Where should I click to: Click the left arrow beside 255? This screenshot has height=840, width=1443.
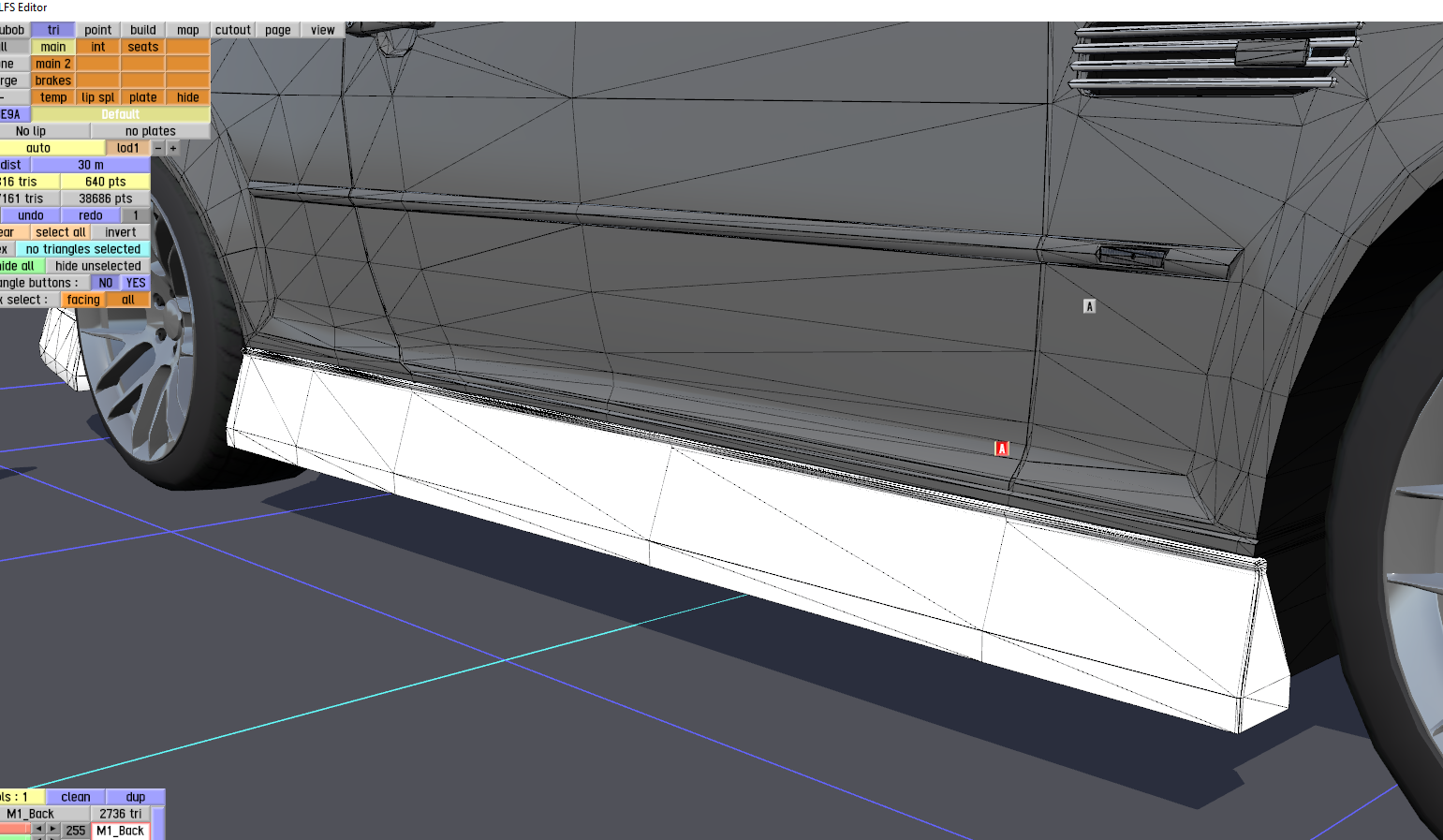(38, 829)
